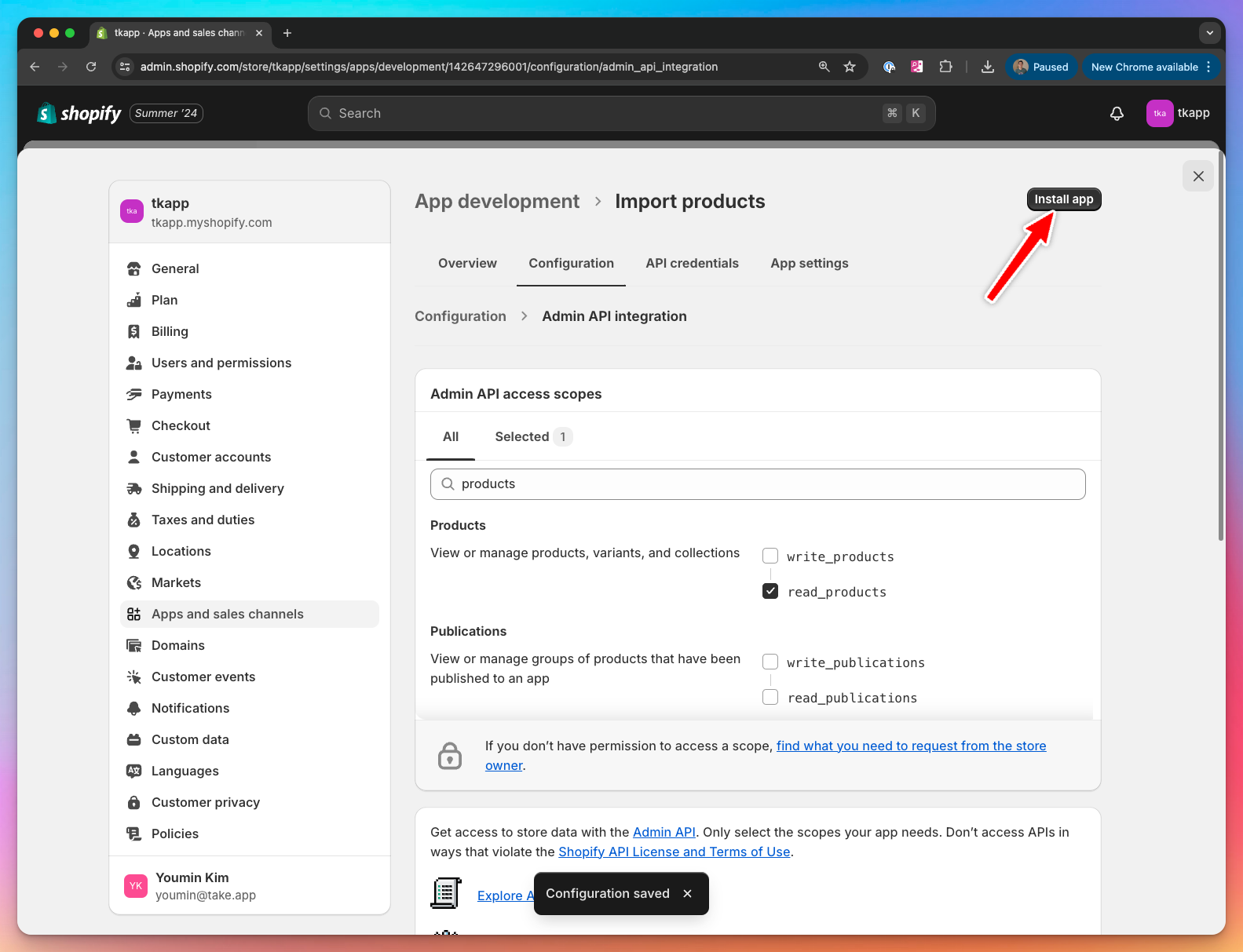Click the Domains icon in sidebar
The height and width of the screenshot is (952, 1243).
click(134, 645)
